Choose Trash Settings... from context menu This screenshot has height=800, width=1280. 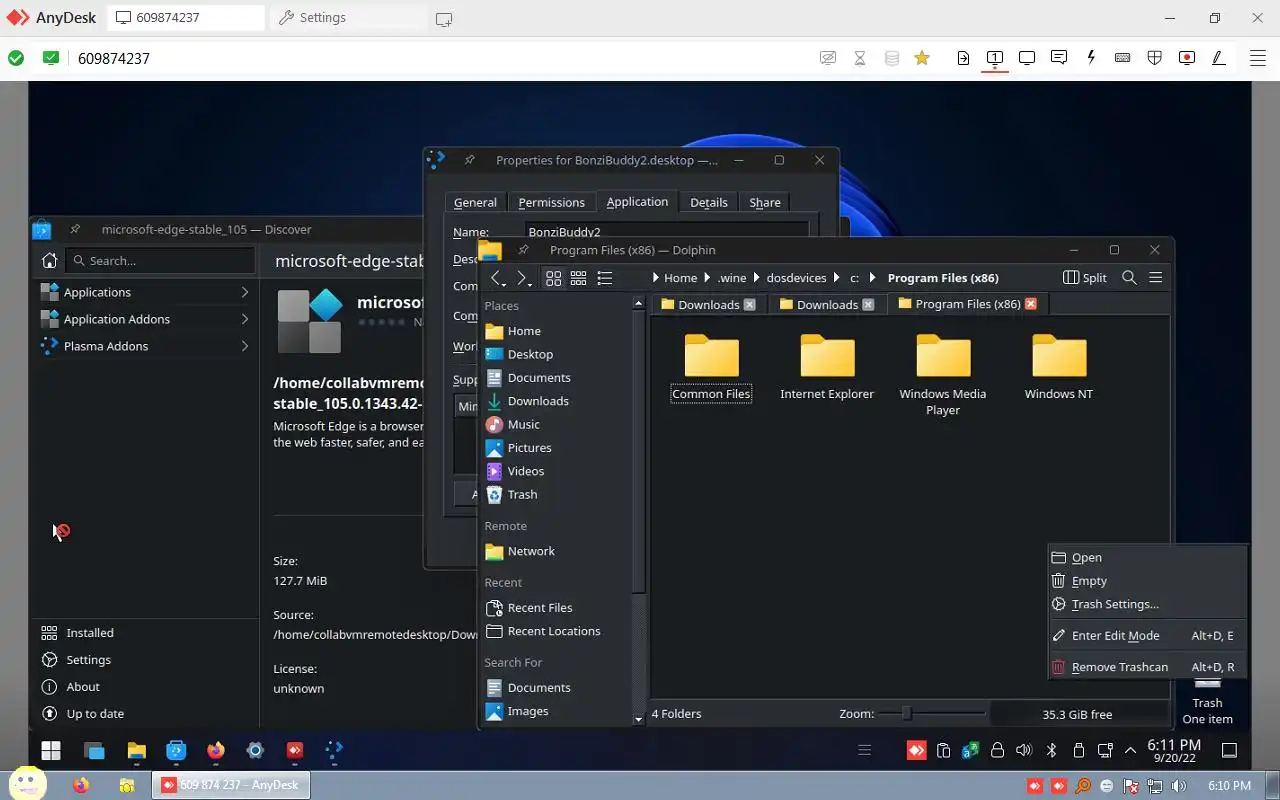[1147, 604]
